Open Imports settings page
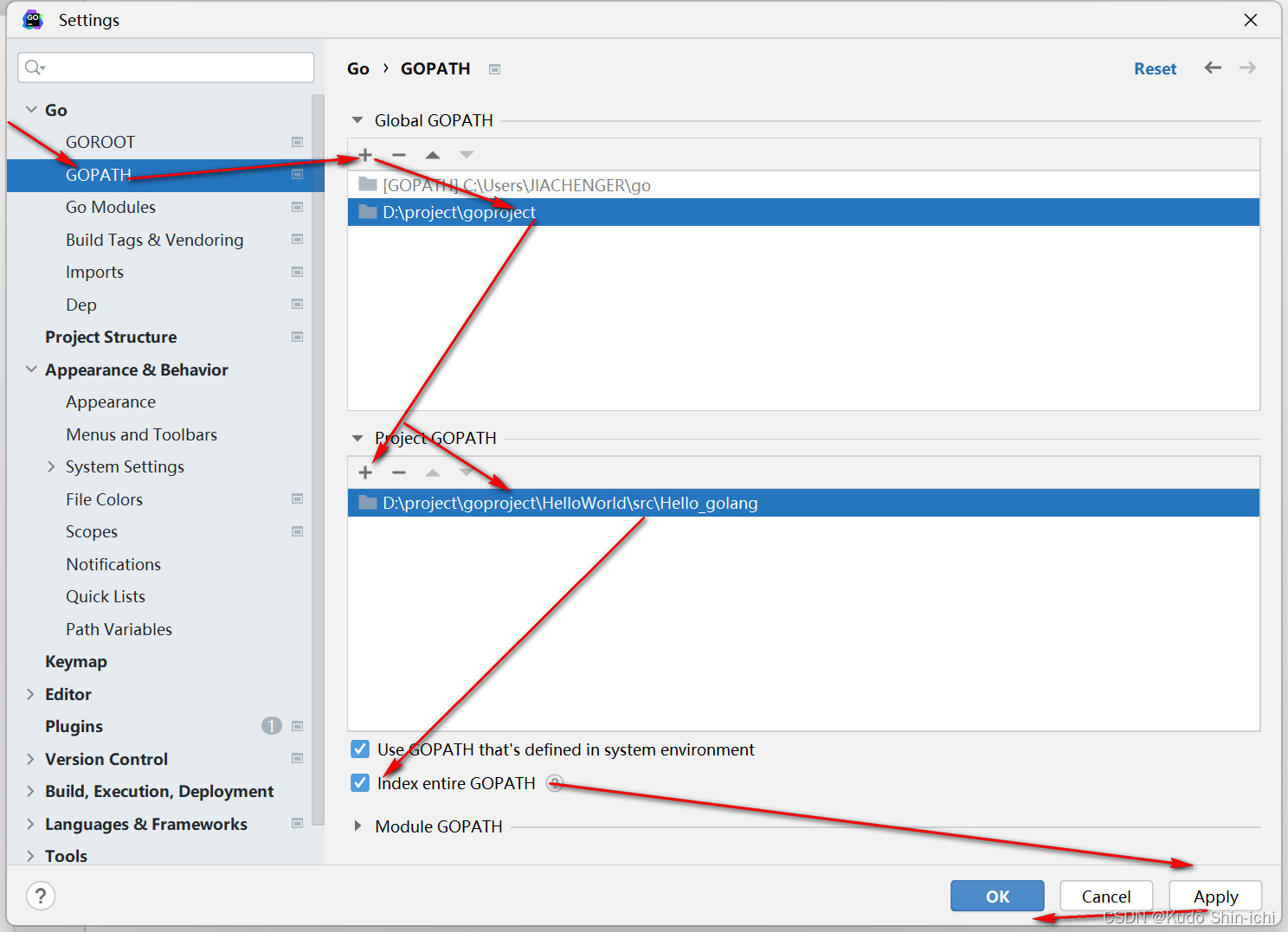This screenshot has width=1288, height=932. pos(94,272)
